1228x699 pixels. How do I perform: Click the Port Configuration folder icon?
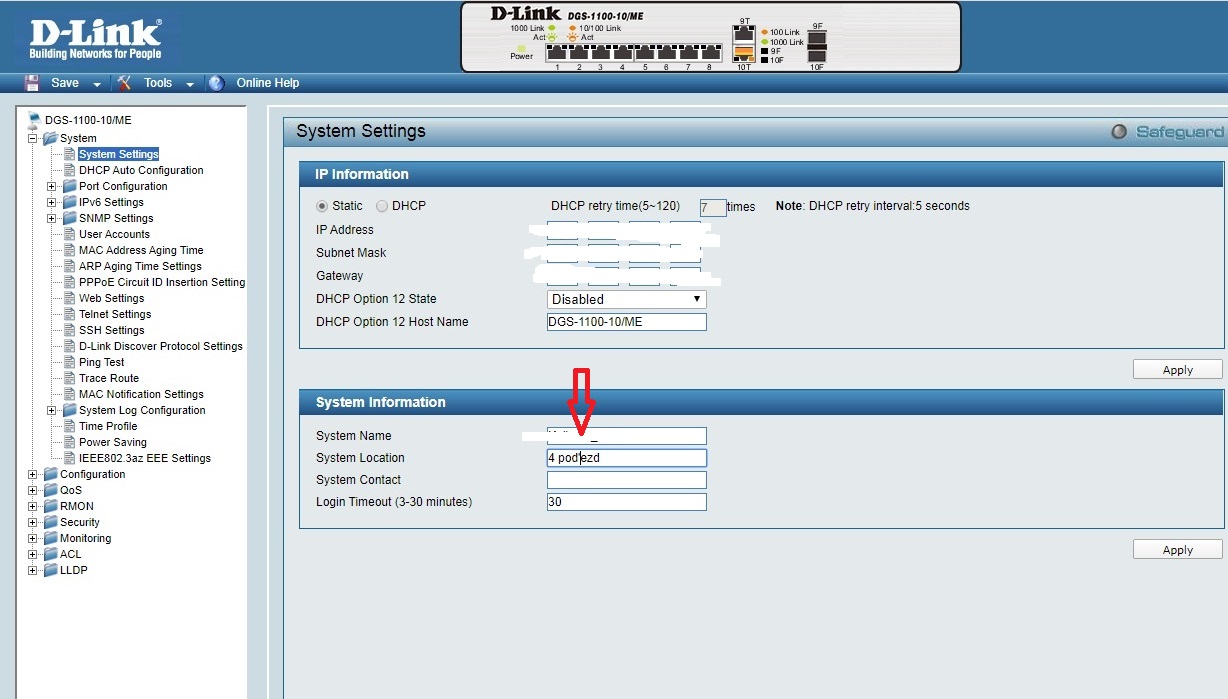tap(69, 186)
